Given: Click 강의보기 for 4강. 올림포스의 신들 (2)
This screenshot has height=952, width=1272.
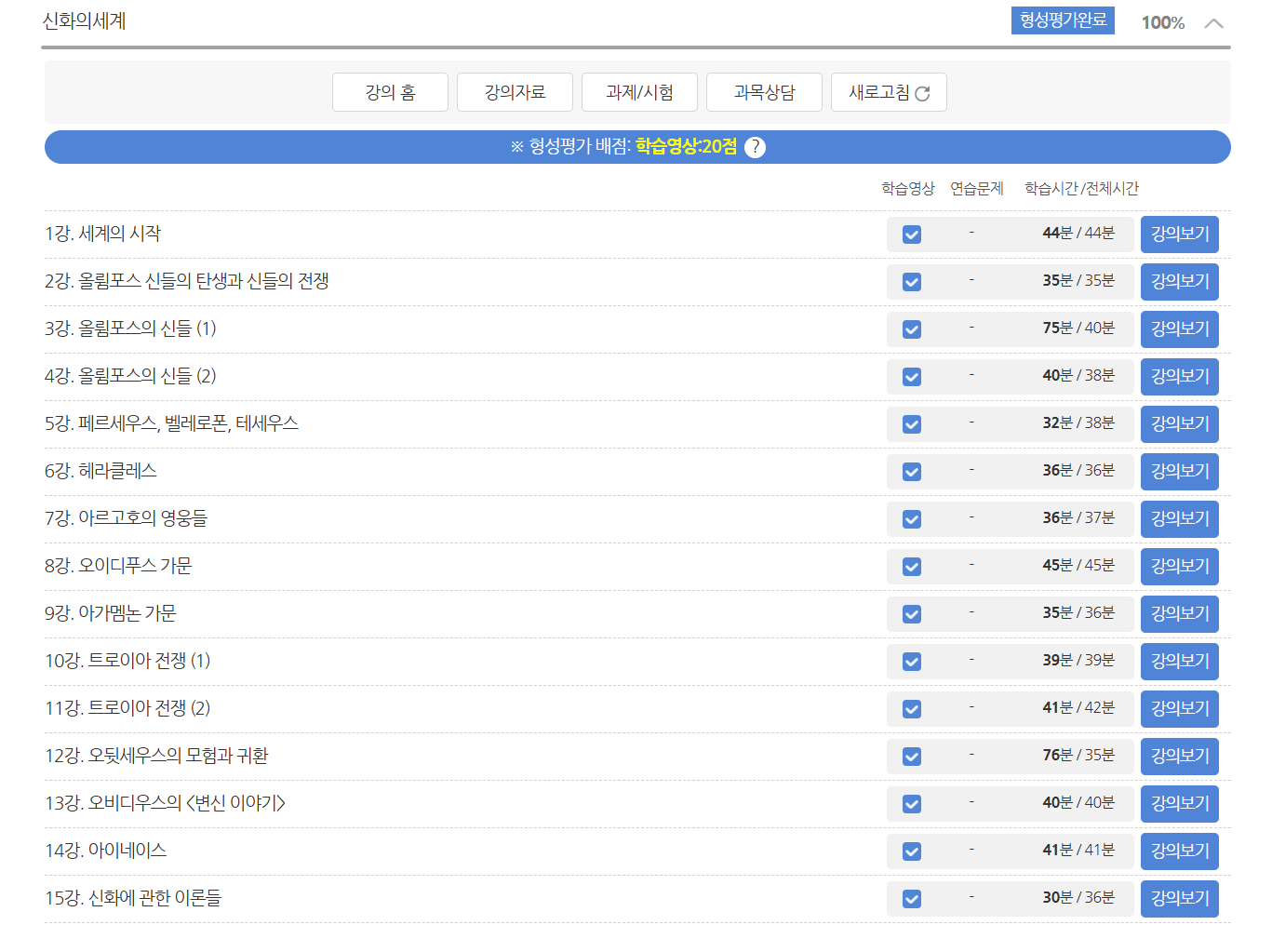Looking at the screenshot, I should [x=1180, y=377].
